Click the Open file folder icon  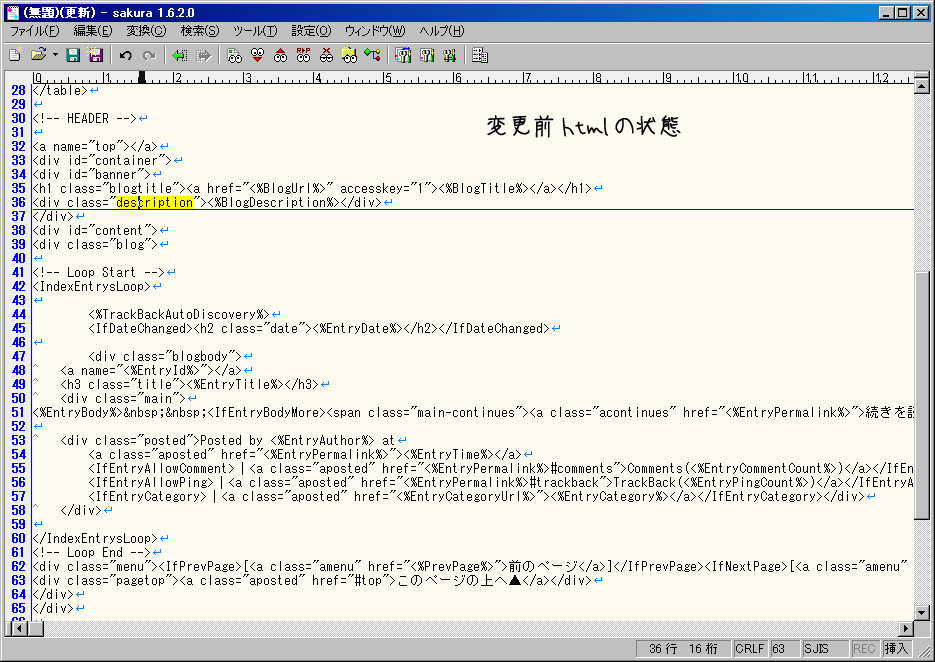coord(39,55)
